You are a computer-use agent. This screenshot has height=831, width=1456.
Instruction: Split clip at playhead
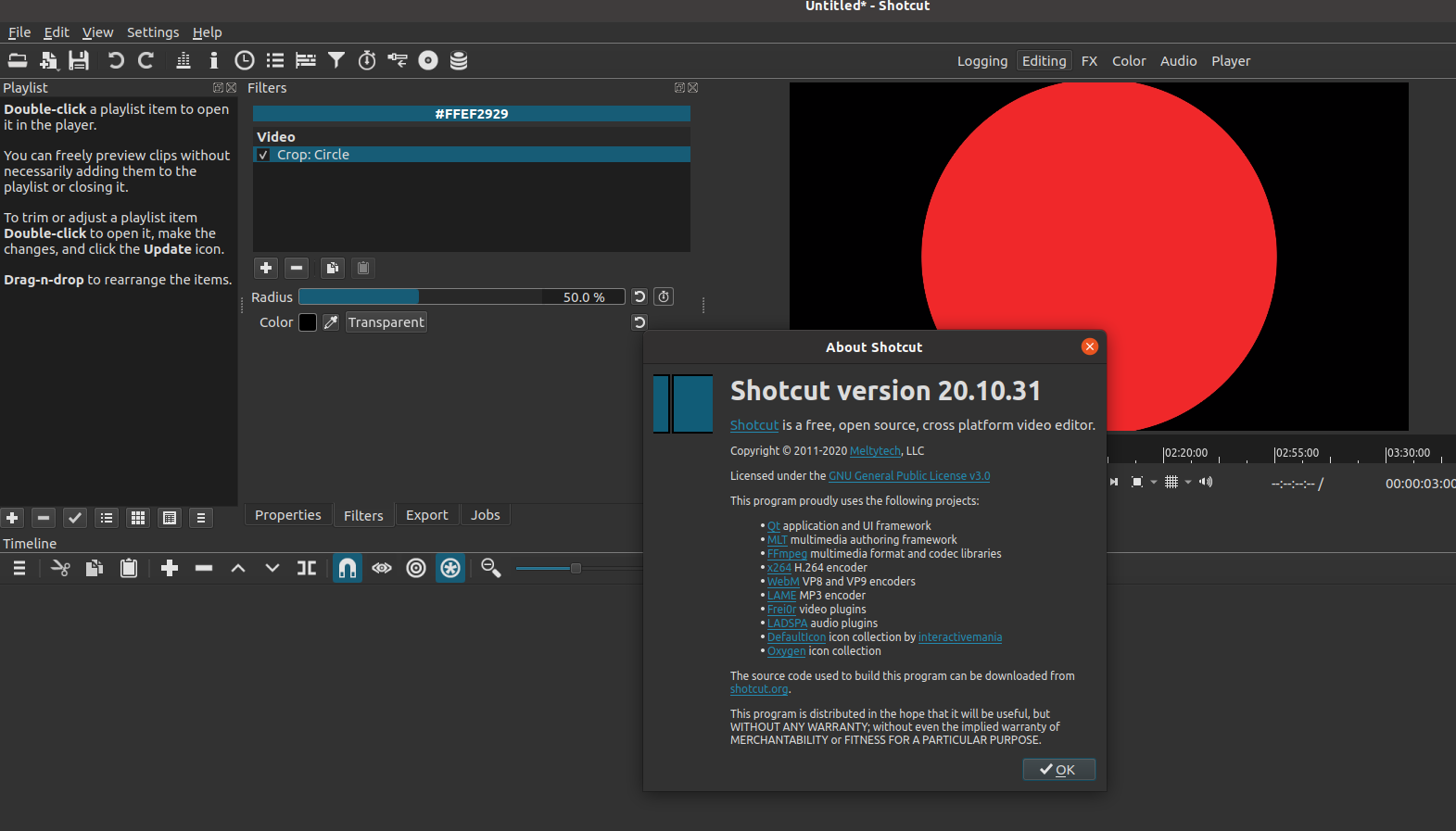coord(307,568)
